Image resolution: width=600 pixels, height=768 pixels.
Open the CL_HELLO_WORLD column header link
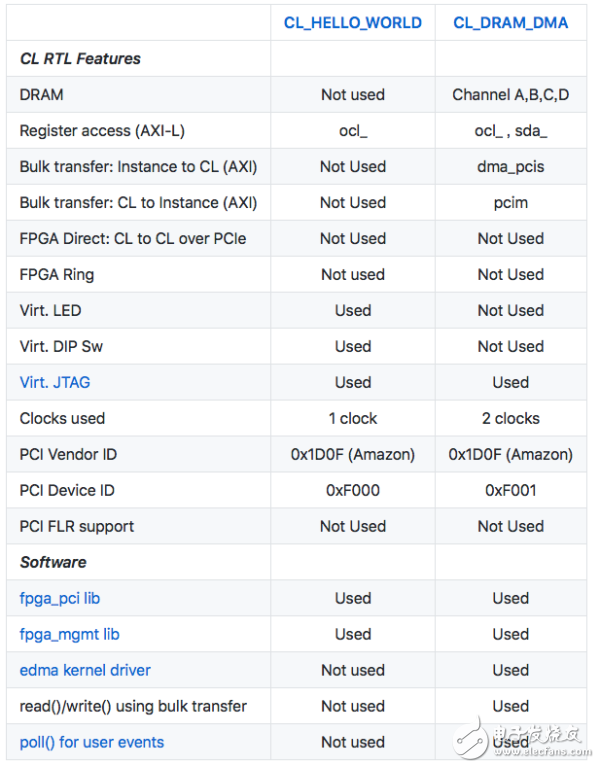coord(352,23)
